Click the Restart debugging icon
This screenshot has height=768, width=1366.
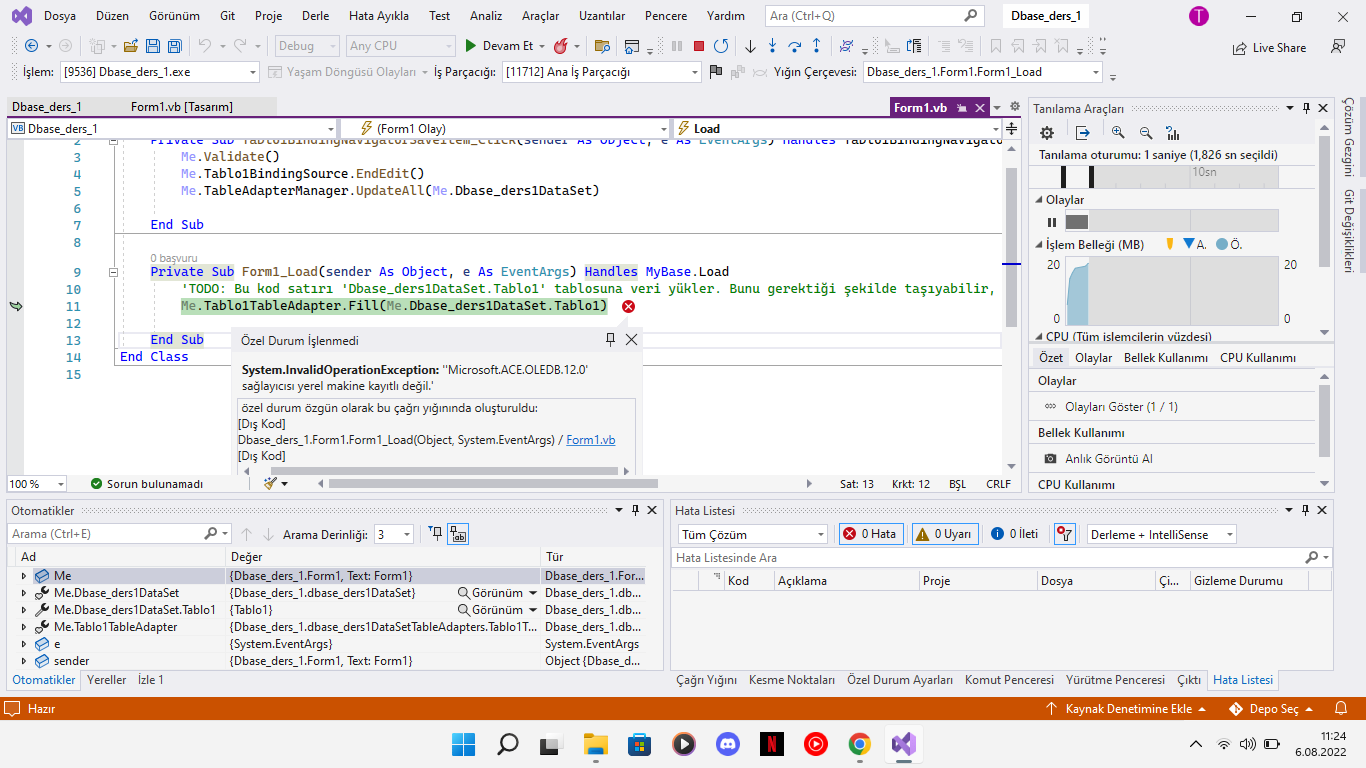721,46
